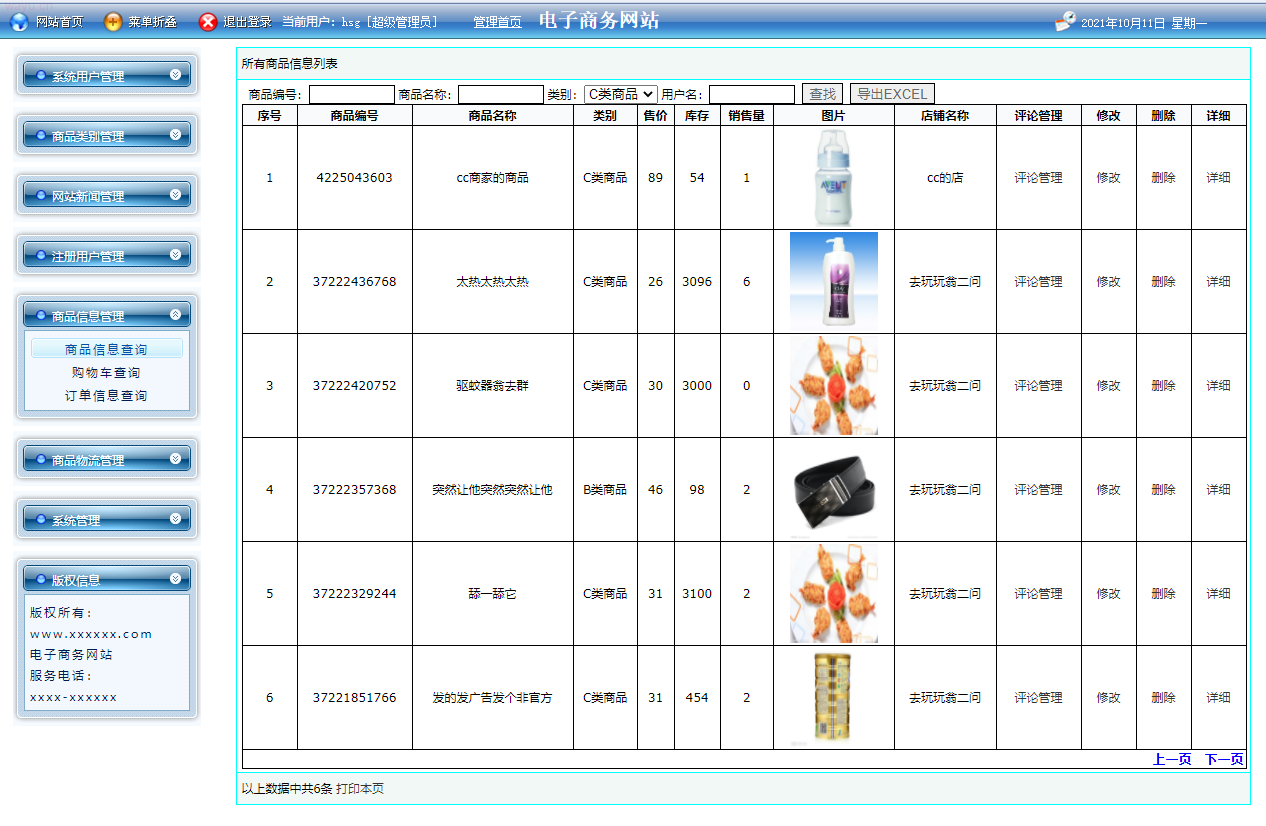This screenshot has height=826, width=1266.
Task: Go to 下一页 next page
Action: coord(1224,759)
